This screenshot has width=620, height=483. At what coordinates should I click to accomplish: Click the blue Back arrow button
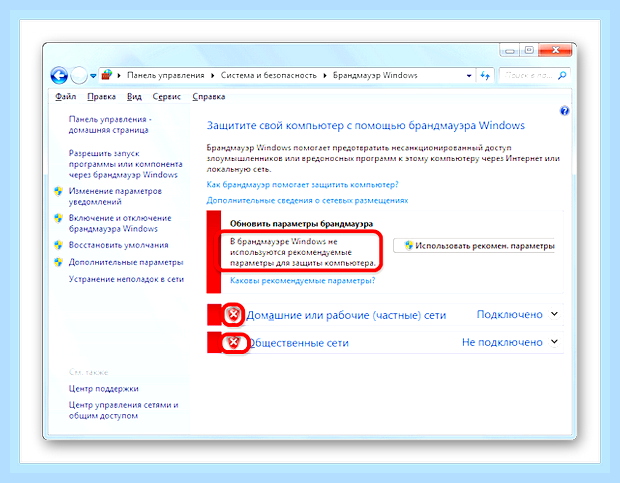[59, 75]
